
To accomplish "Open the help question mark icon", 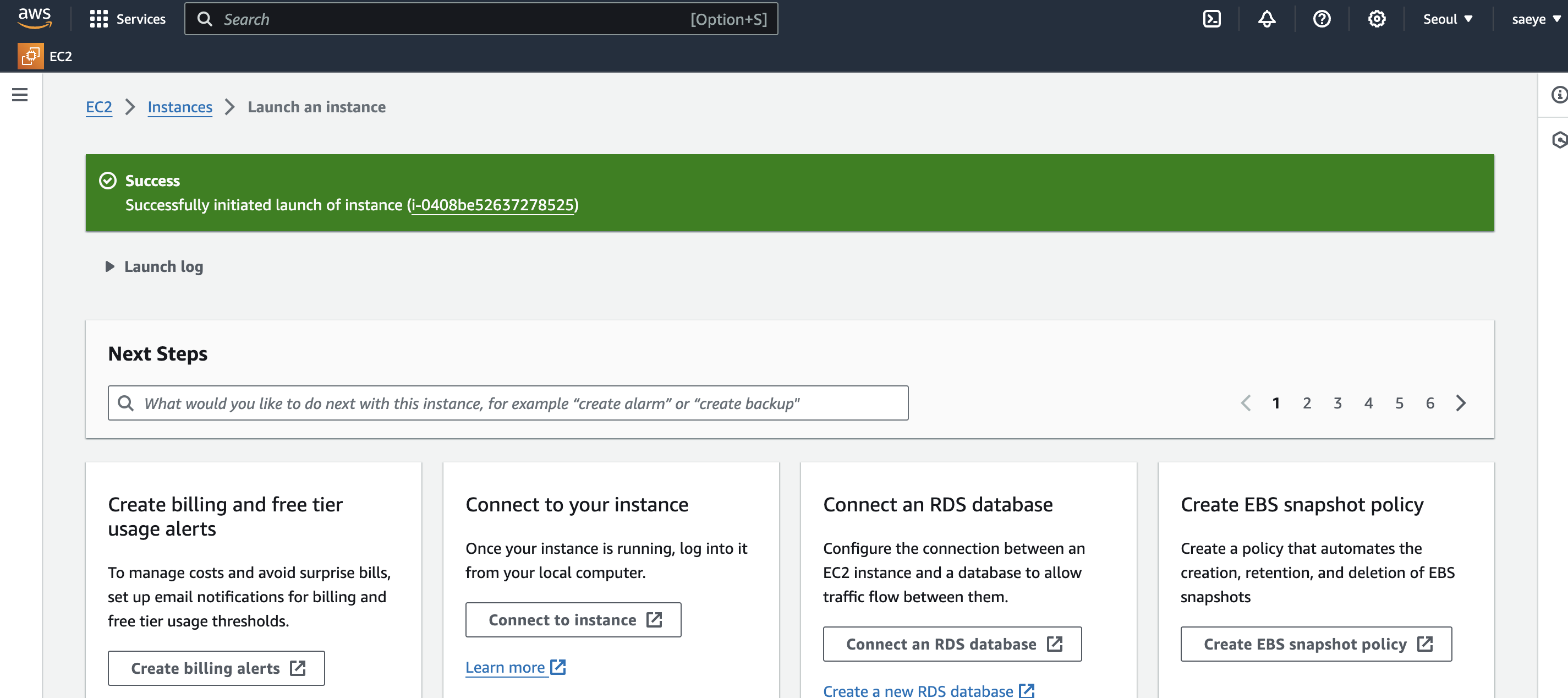I will click(x=1321, y=19).
